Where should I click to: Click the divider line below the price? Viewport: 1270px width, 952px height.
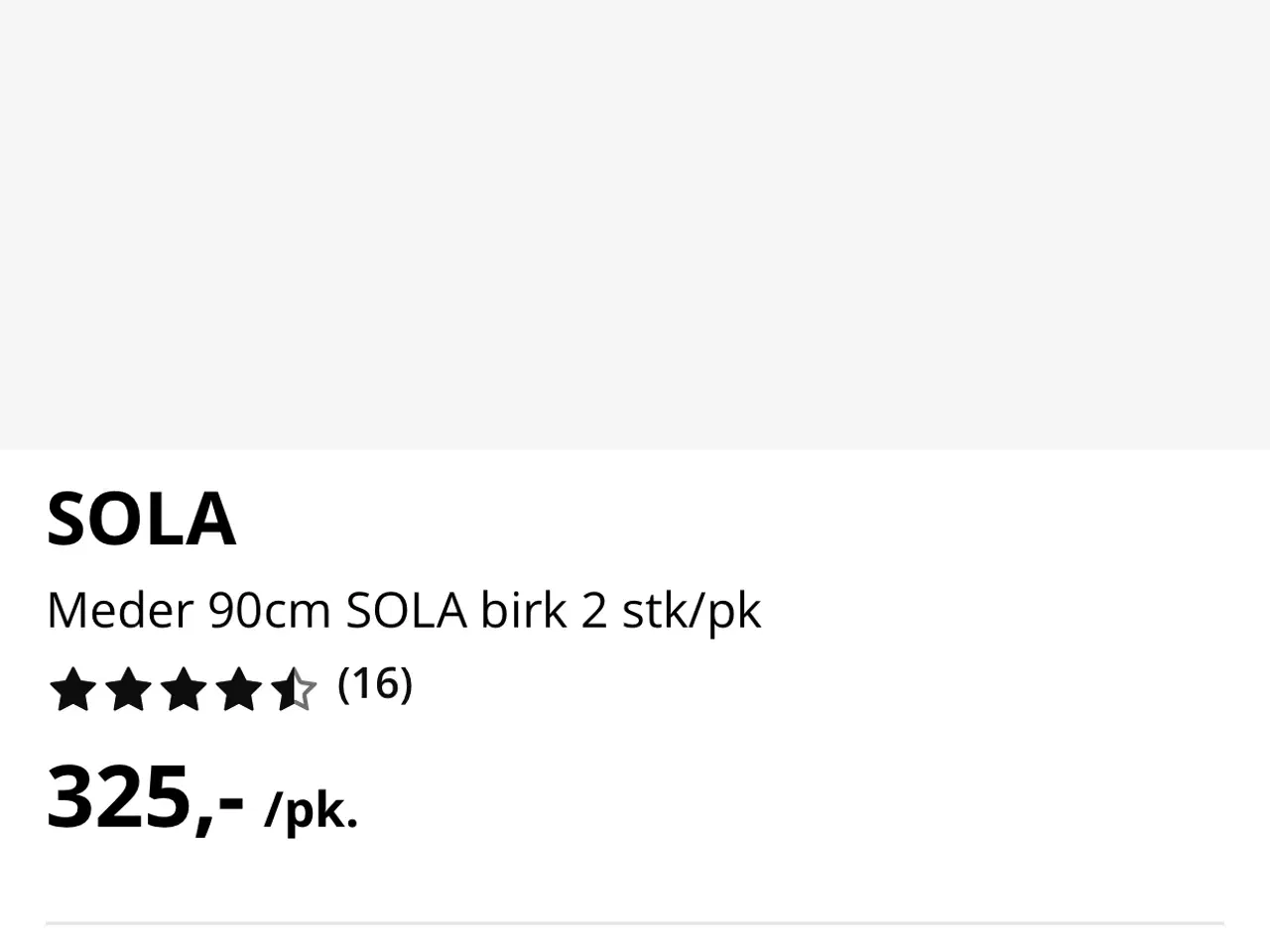pyautogui.click(x=635, y=923)
